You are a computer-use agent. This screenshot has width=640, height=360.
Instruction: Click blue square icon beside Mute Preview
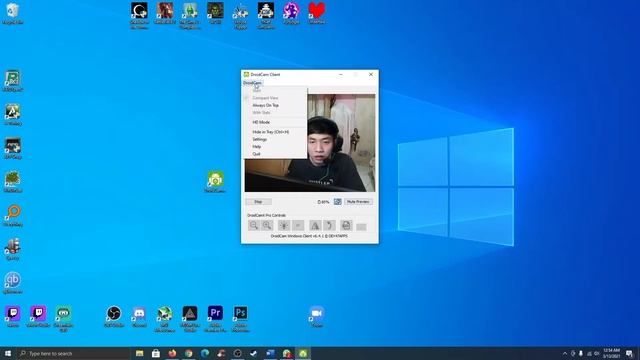(338, 202)
